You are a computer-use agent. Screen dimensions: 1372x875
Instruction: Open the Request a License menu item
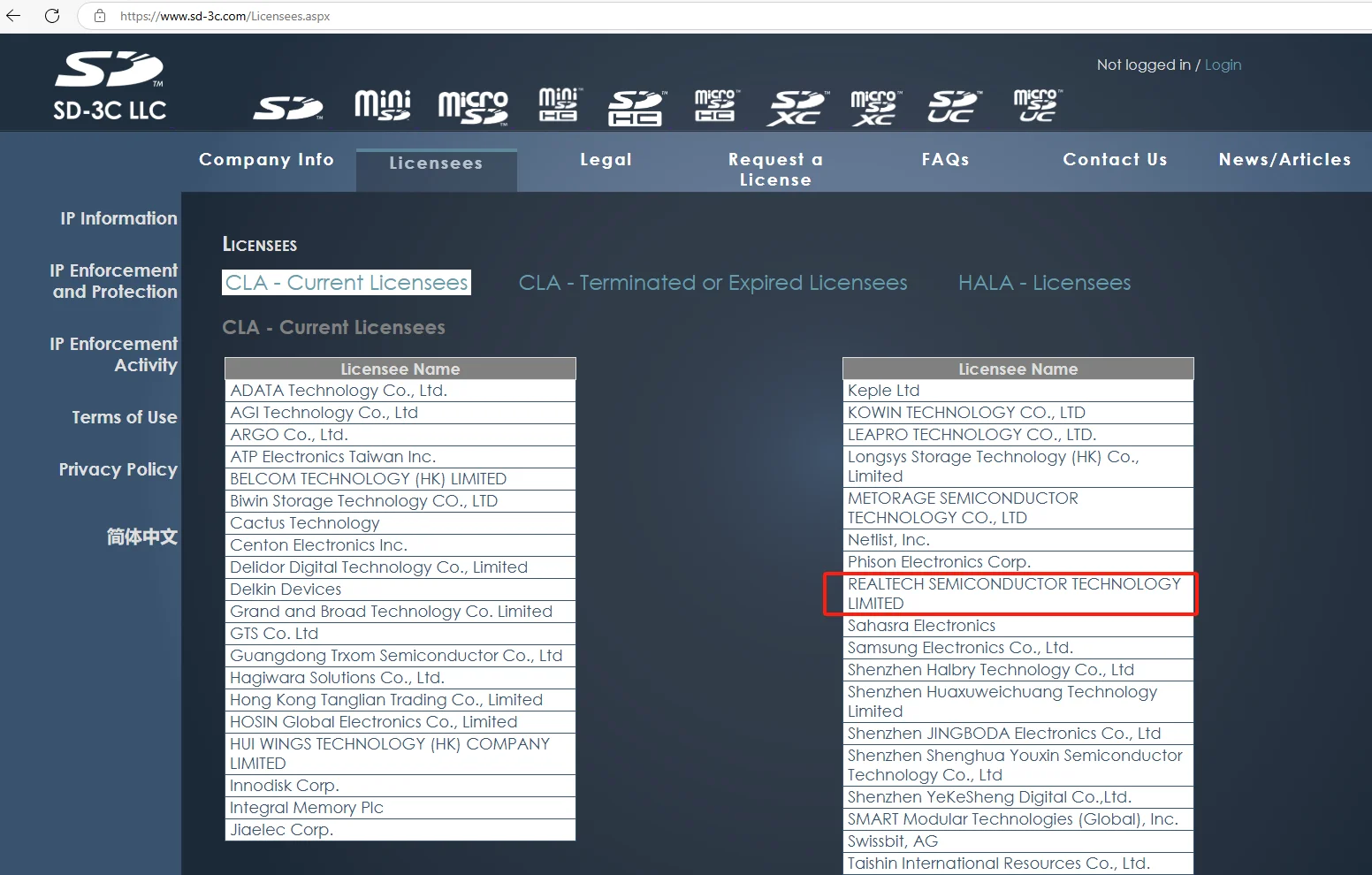(x=775, y=169)
